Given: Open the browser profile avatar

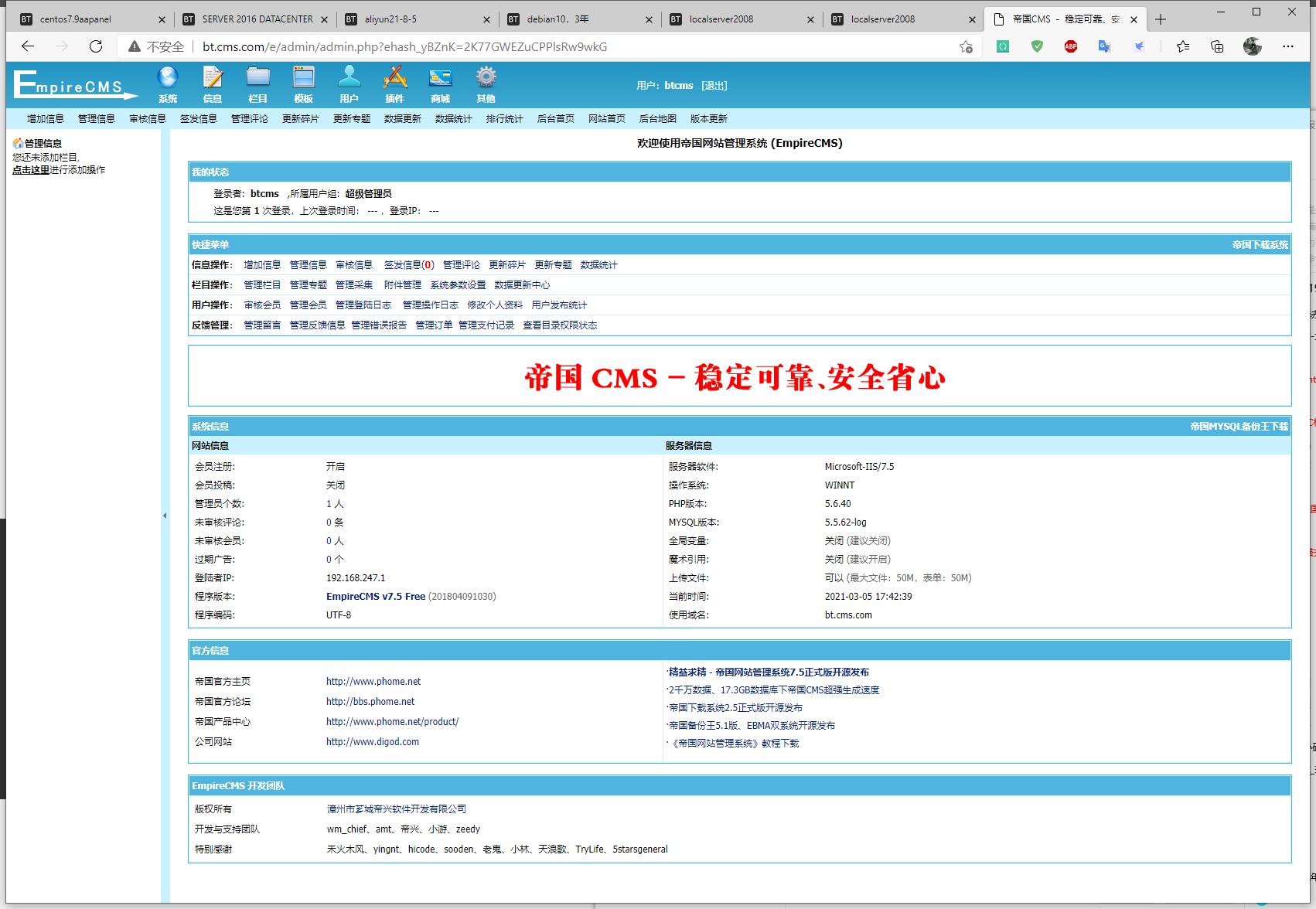Looking at the screenshot, I should pyautogui.click(x=1253, y=46).
